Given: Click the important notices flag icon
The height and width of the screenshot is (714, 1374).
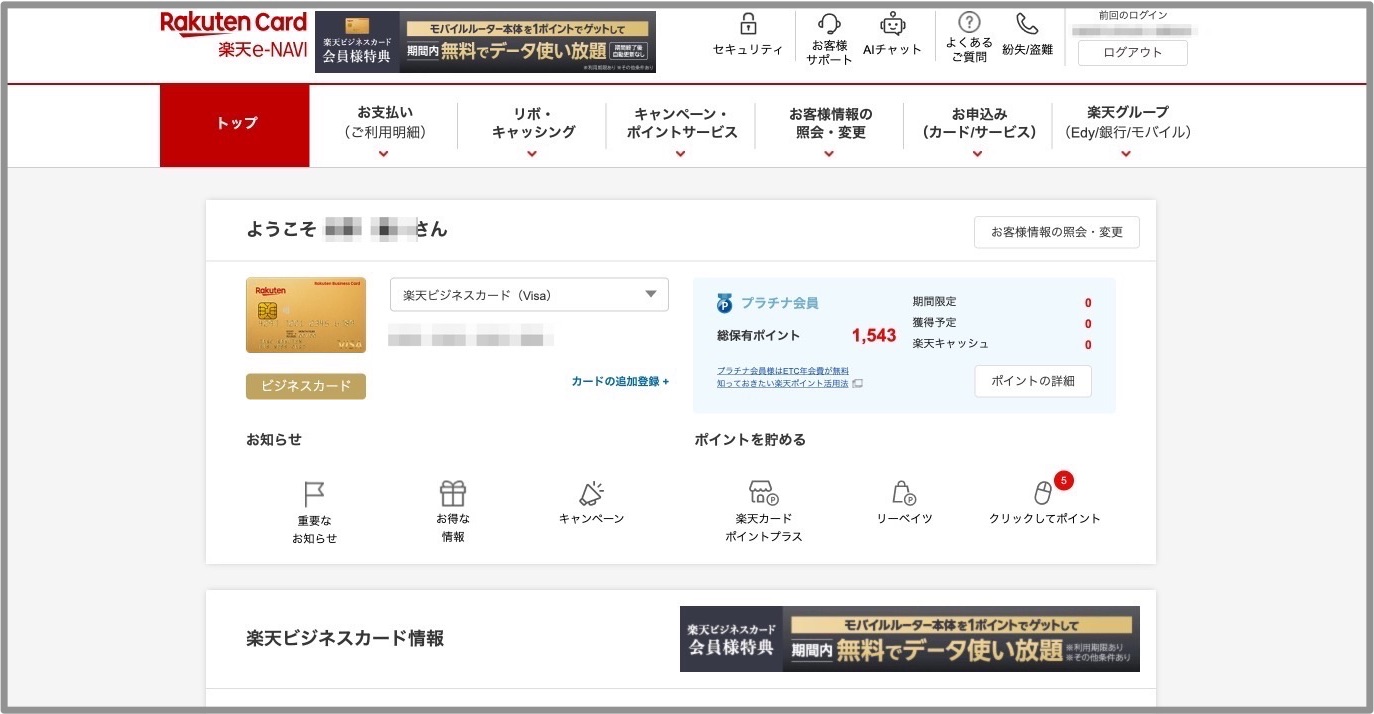Looking at the screenshot, I should point(314,494).
